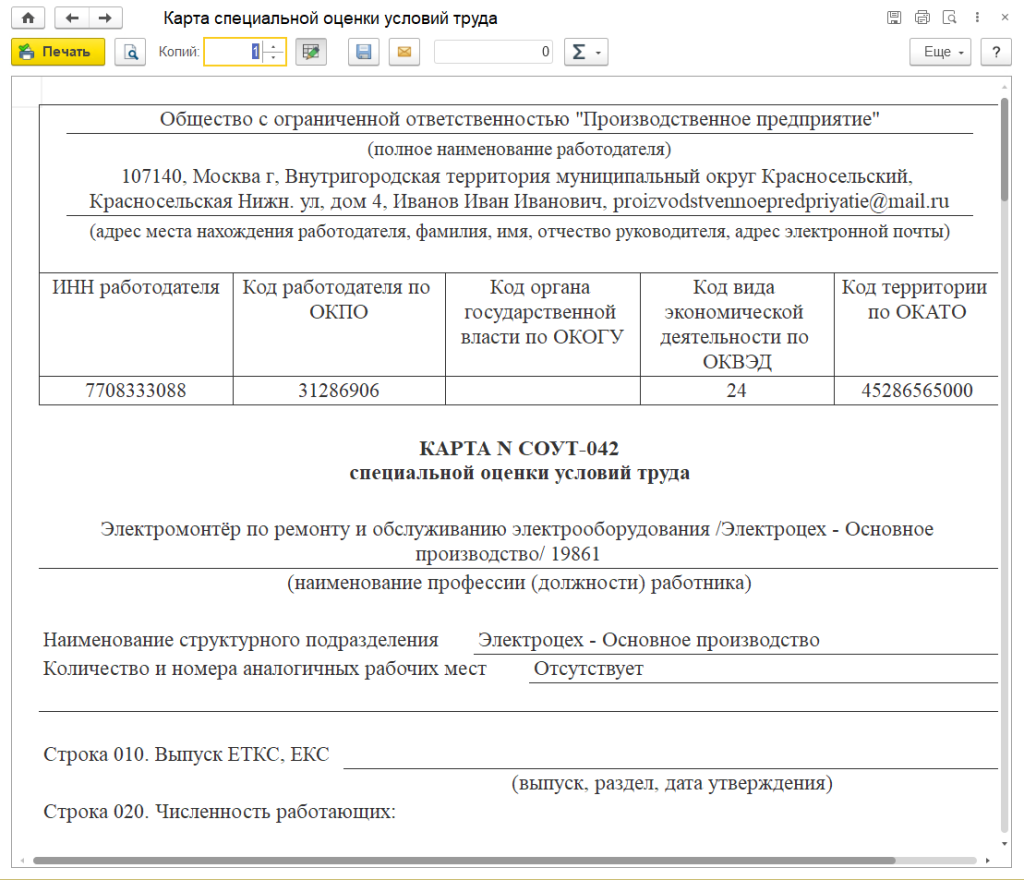Open the Еще menu
This screenshot has width=1024, height=880.
941,52
